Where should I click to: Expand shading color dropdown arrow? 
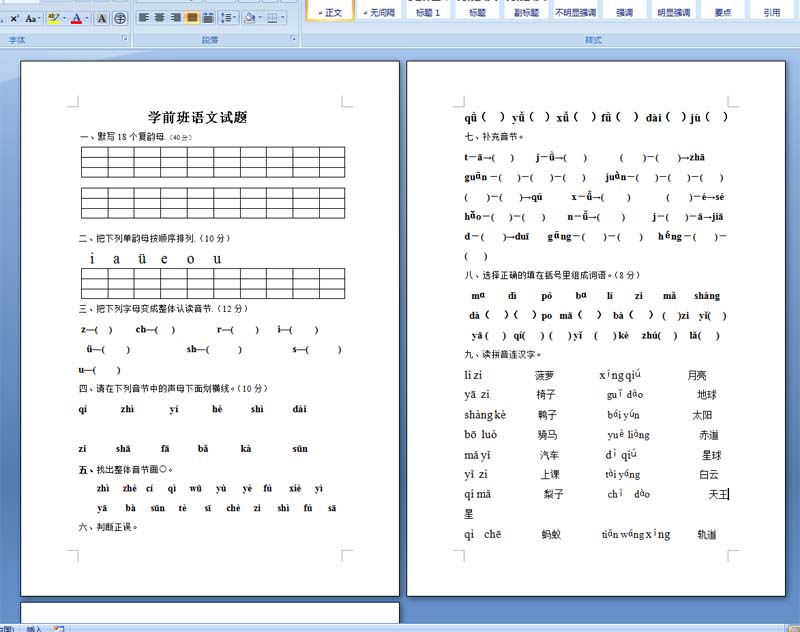(260, 18)
